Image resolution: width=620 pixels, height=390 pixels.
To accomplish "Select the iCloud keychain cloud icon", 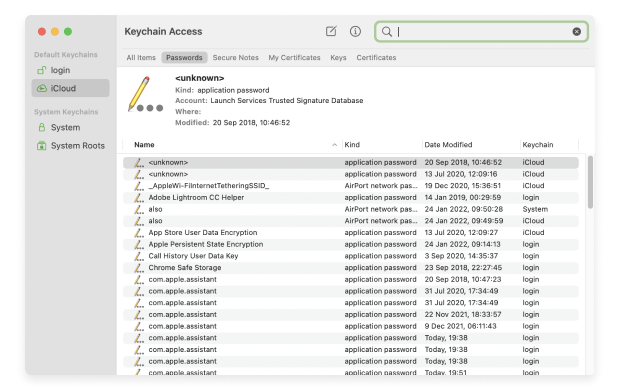I will pos(42,88).
